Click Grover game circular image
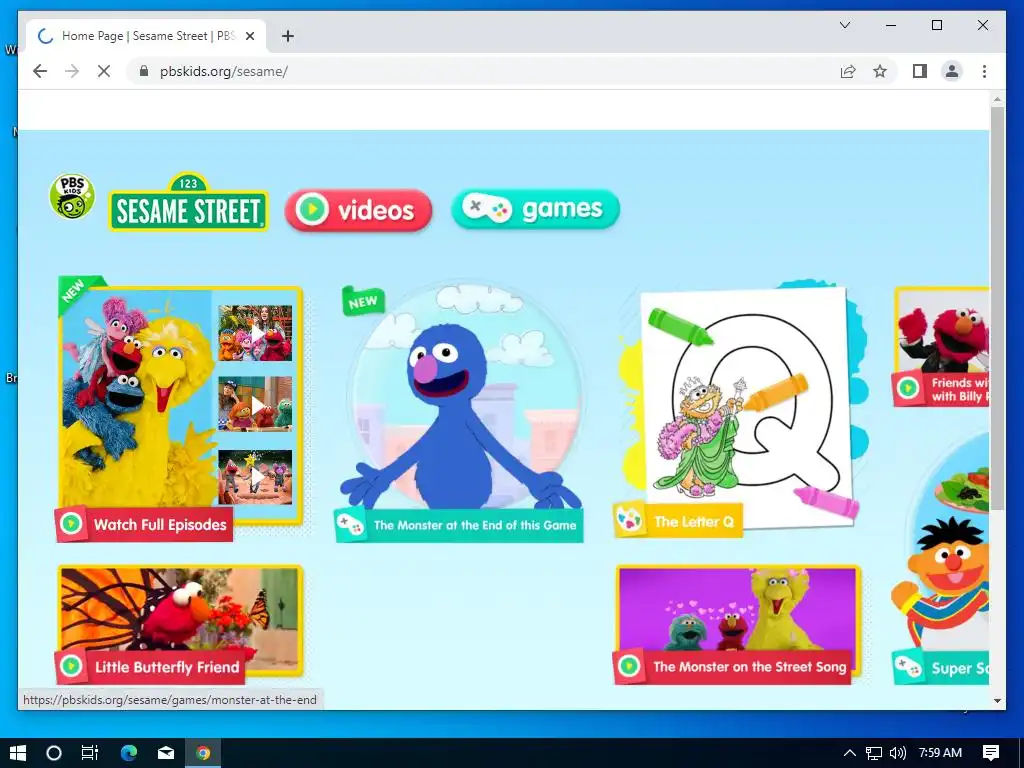This screenshot has width=1024, height=768. (464, 396)
